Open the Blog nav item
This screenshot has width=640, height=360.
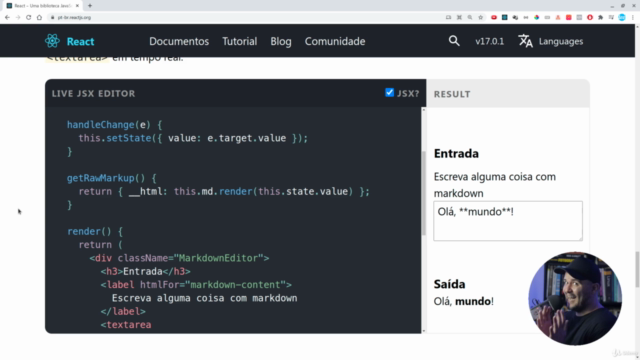[x=281, y=41]
